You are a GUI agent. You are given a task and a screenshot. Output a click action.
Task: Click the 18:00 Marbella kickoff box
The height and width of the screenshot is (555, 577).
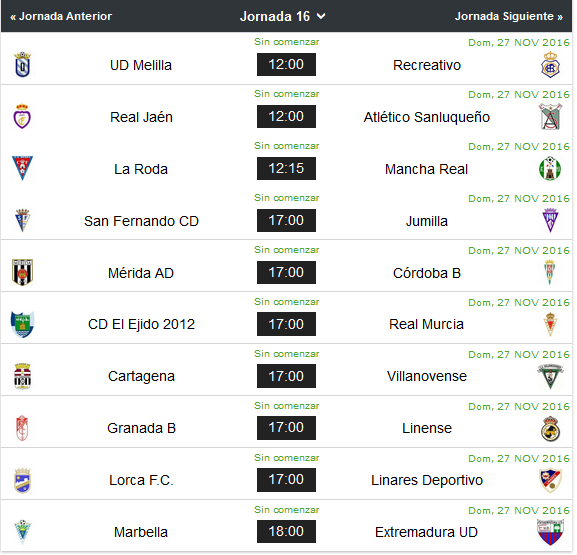[x=287, y=532]
